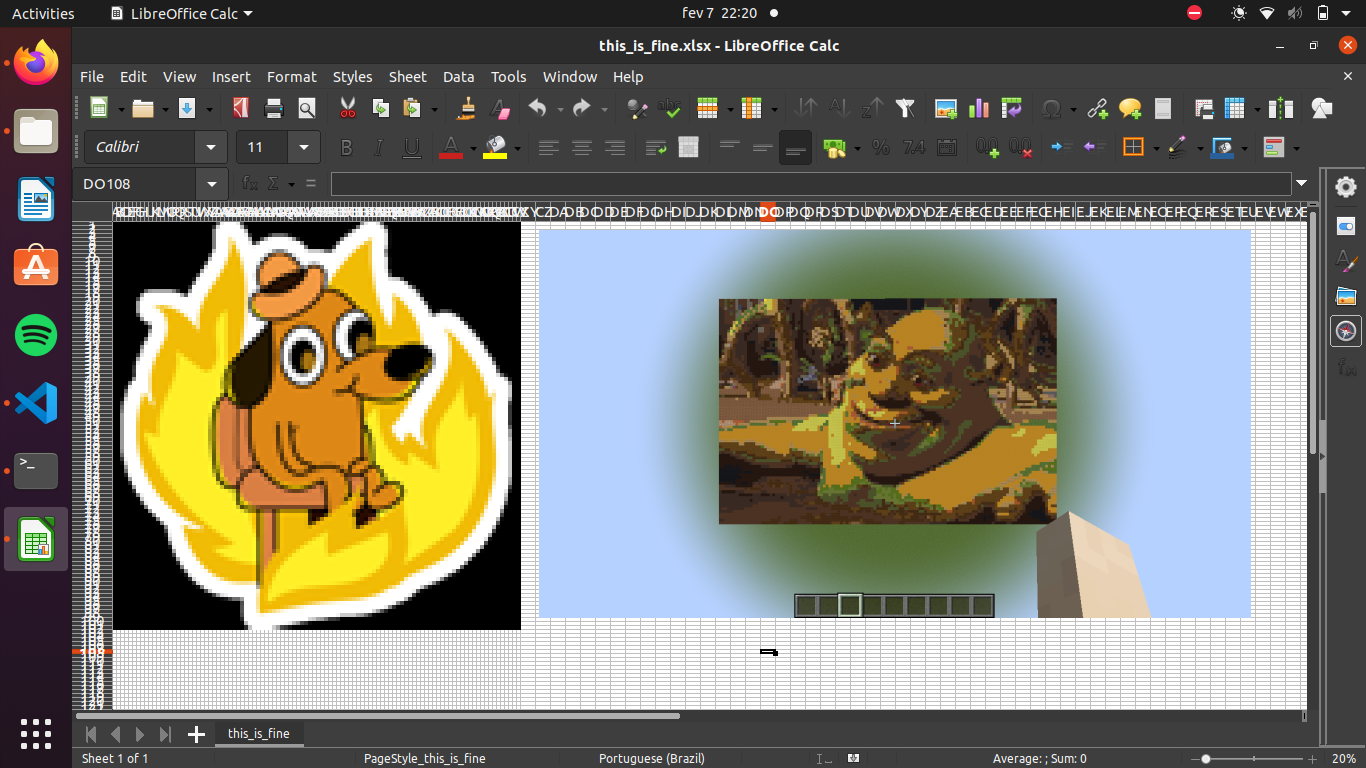Click the Paste icon
1366x768 pixels.
[412, 108]
